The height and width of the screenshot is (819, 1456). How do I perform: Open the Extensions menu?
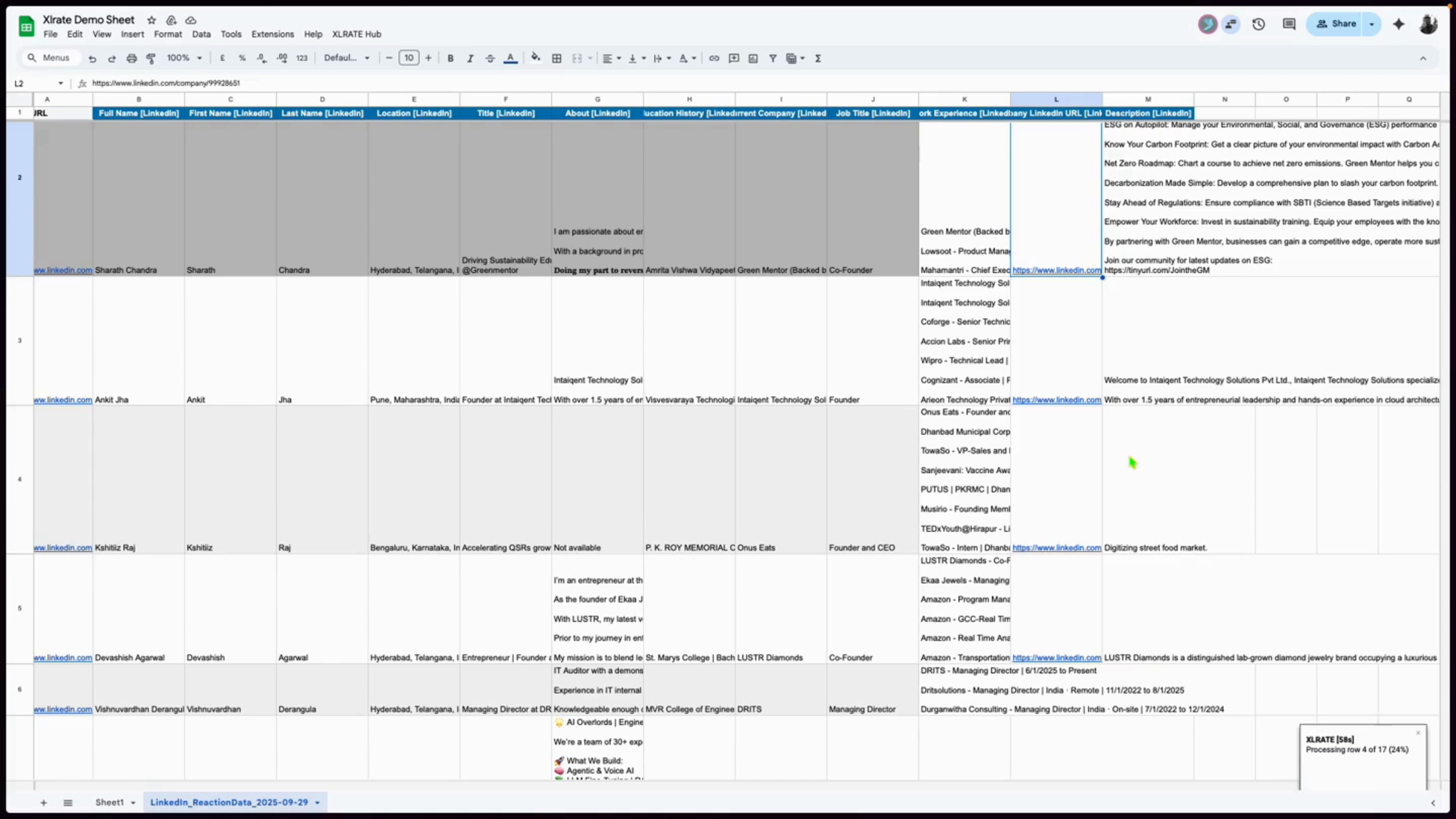[x=273, y=34]
